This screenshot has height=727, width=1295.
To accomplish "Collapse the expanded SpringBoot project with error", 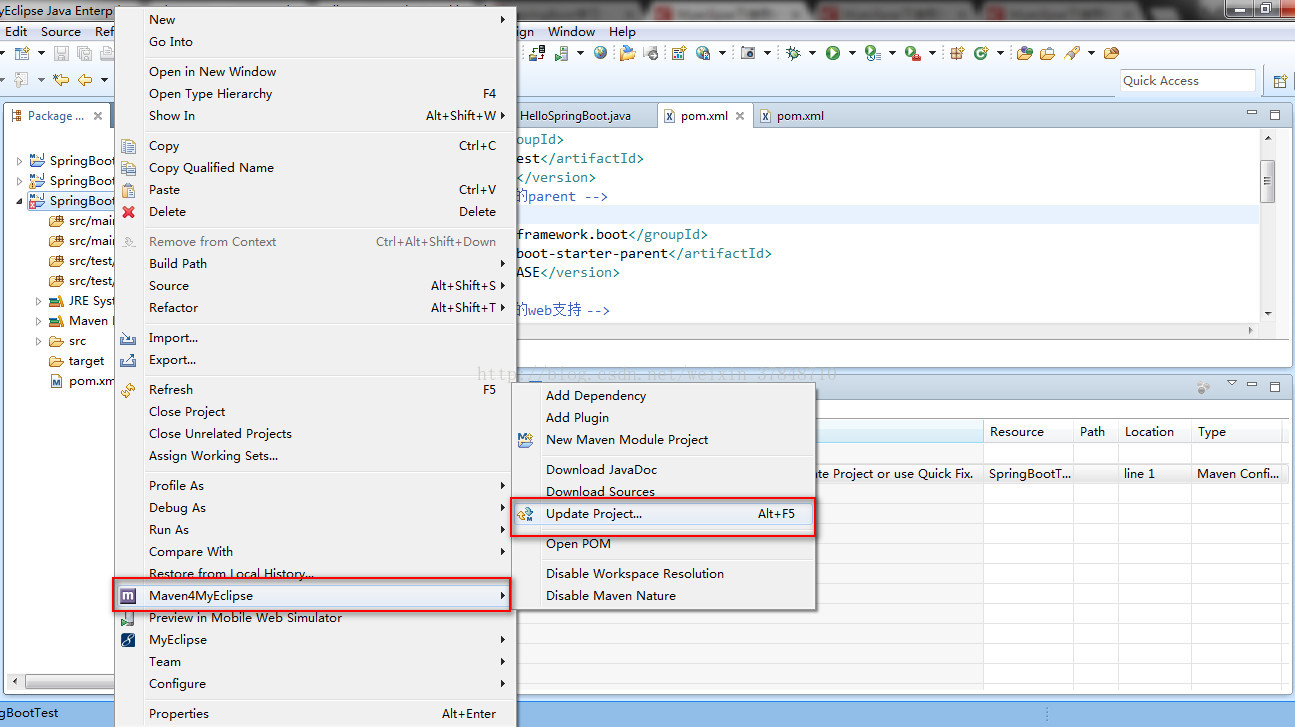I will [19, 201].
